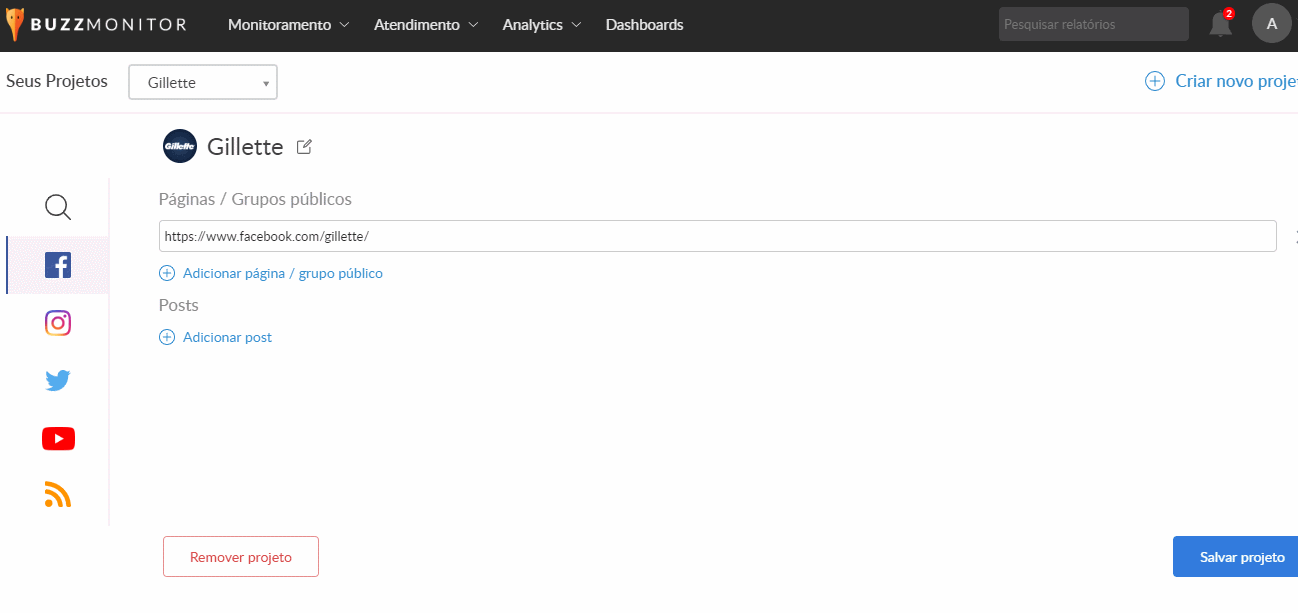Expand the Atendimento menu
Viewport: 1298px width, 613px height.
426,25
